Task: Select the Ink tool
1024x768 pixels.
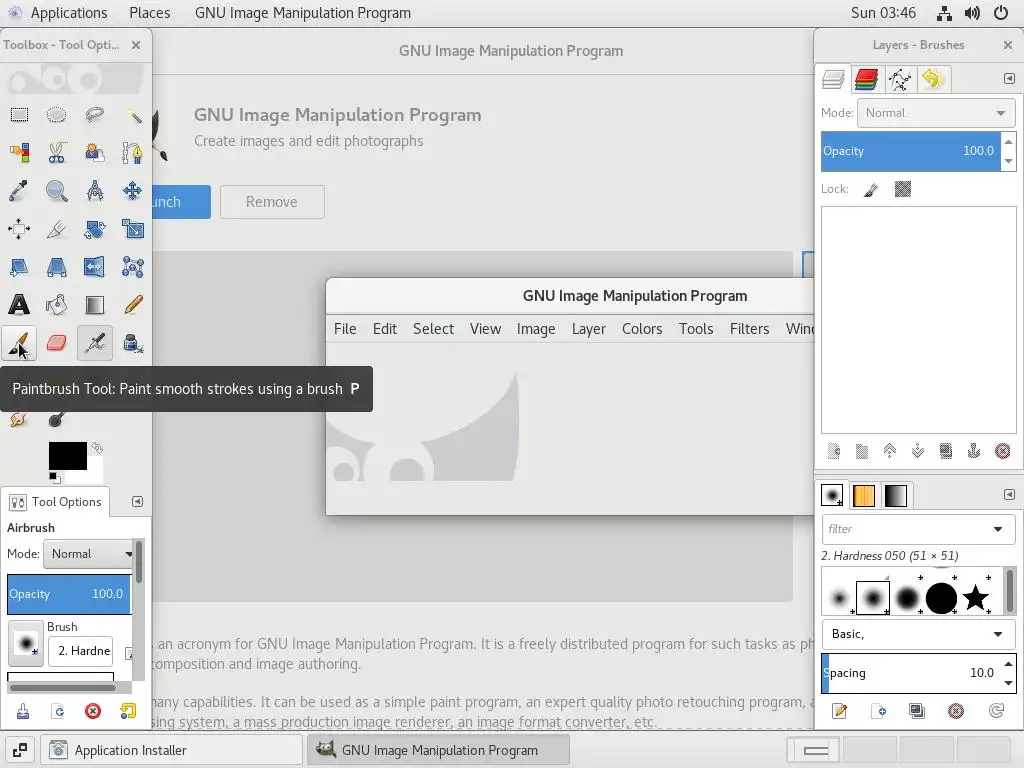Action: (x=133, y=343)
